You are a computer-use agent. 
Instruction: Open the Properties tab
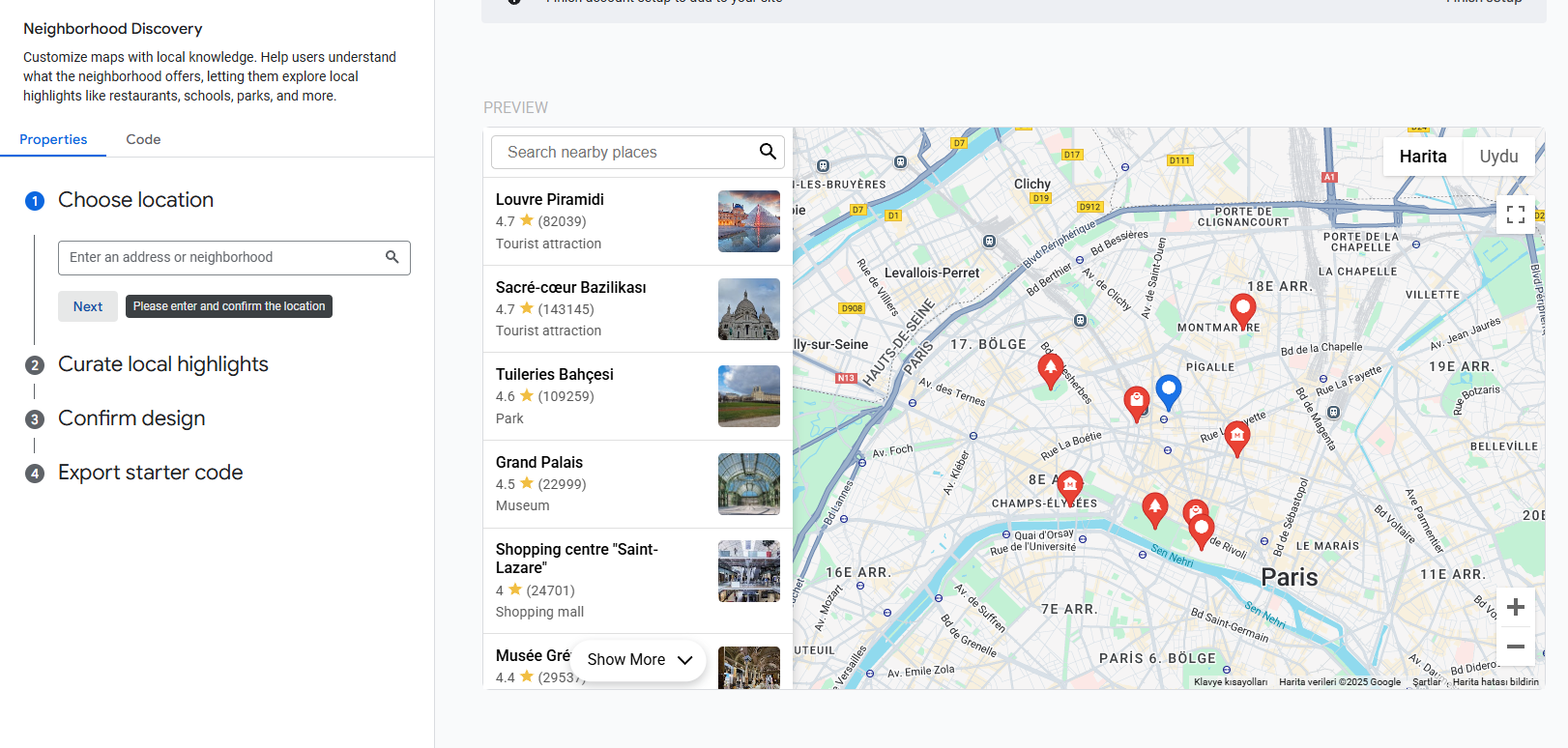coord(53,139)
